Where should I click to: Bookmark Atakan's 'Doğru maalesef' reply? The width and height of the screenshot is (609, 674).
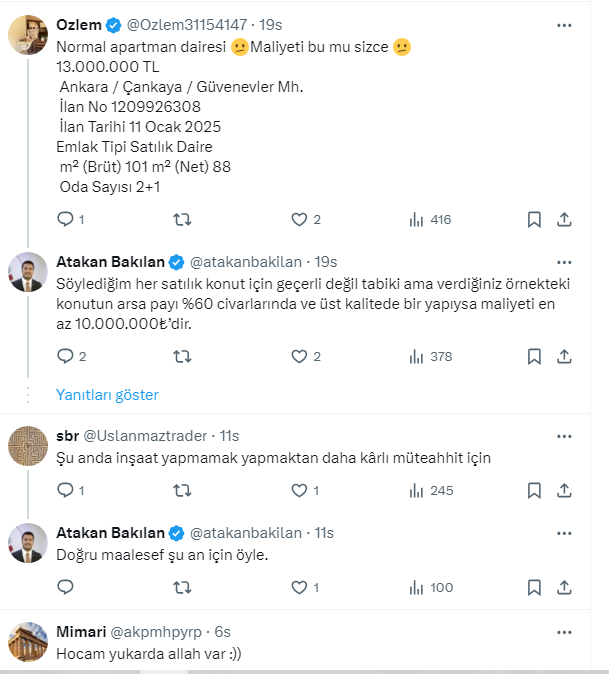pos(535,587)
